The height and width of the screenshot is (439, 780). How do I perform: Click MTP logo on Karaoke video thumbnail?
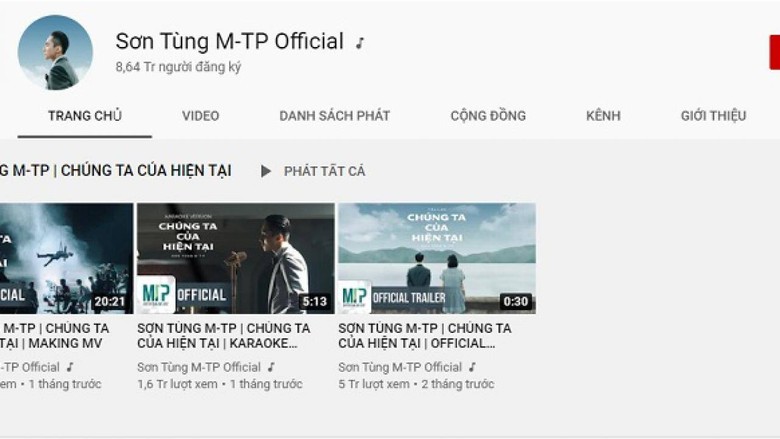tap(156, 294)
